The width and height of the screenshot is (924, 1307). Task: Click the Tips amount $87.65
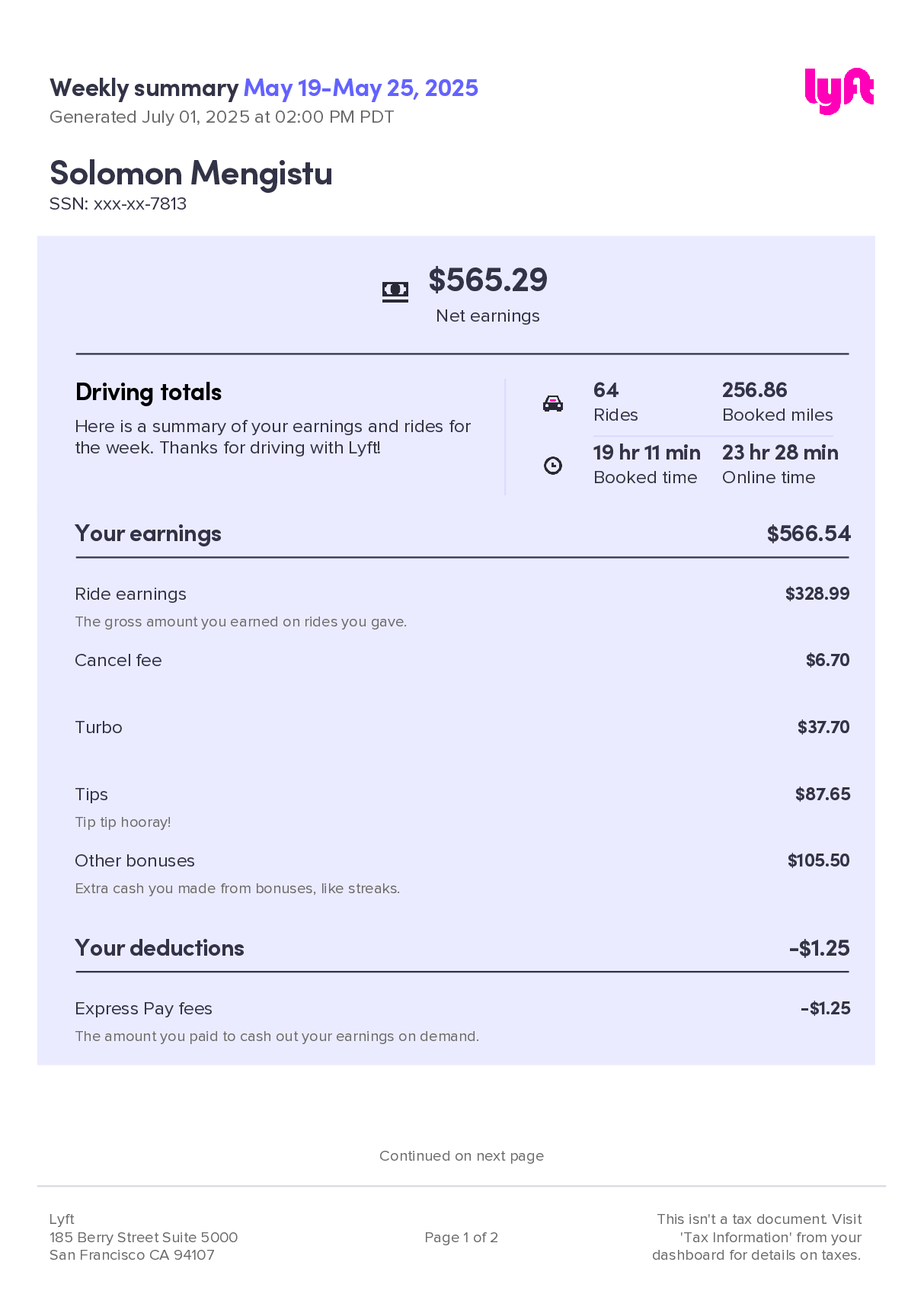point(822,794)
